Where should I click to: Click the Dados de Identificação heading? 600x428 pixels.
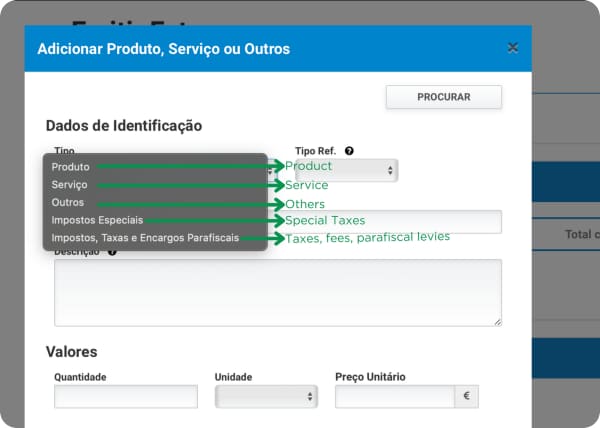[x=124, y=126]
